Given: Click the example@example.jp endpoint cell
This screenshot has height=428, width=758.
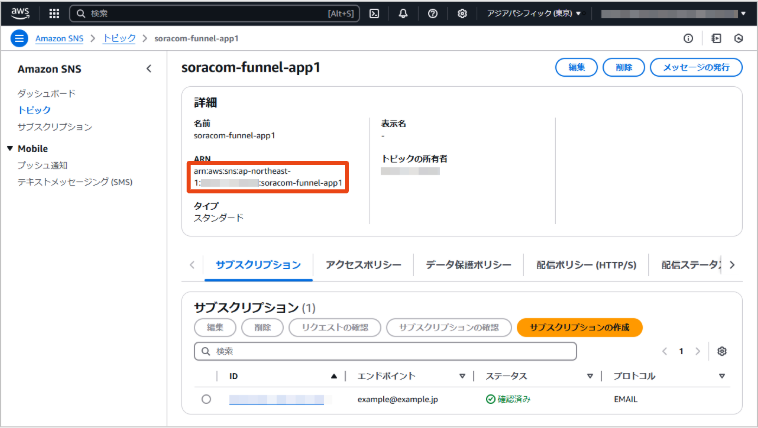Looking at the screenshot, I should [398, 399].
